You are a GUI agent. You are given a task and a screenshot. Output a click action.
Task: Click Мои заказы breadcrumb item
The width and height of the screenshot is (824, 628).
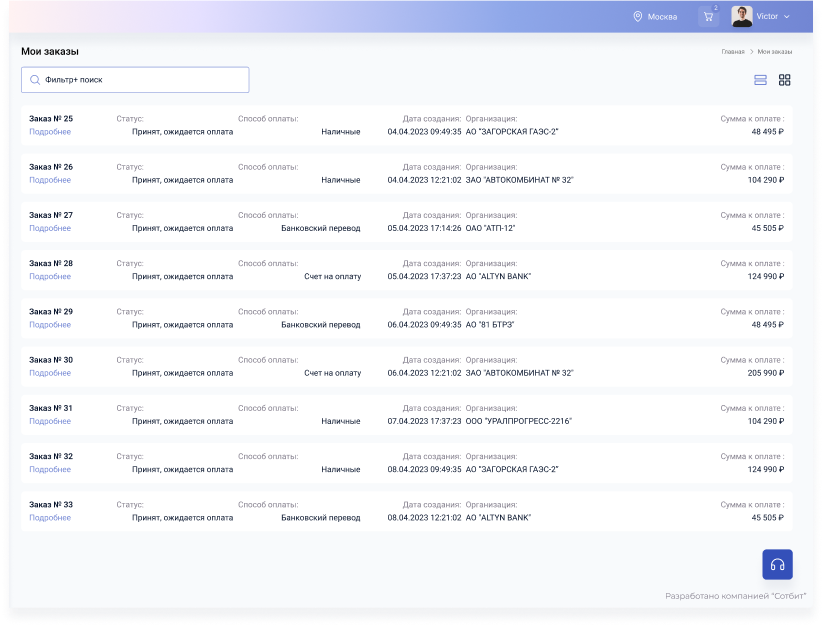774,51
